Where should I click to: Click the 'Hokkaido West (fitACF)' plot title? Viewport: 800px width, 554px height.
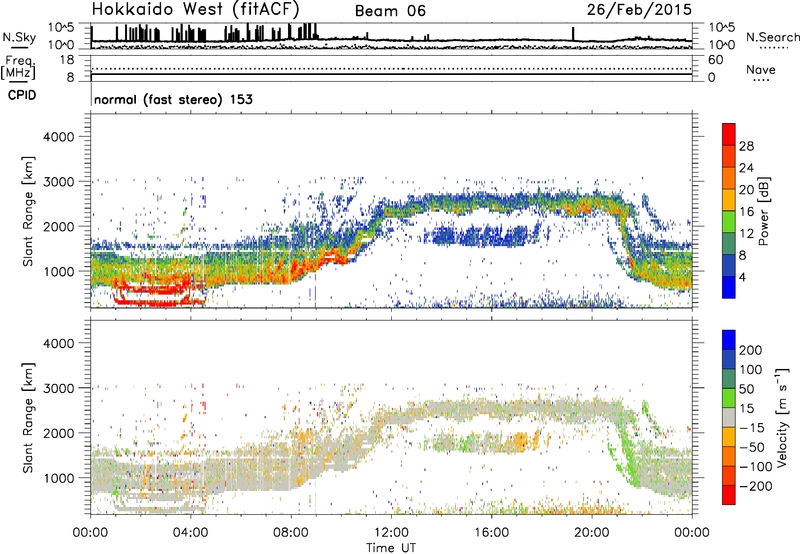(x=195, y=9)
